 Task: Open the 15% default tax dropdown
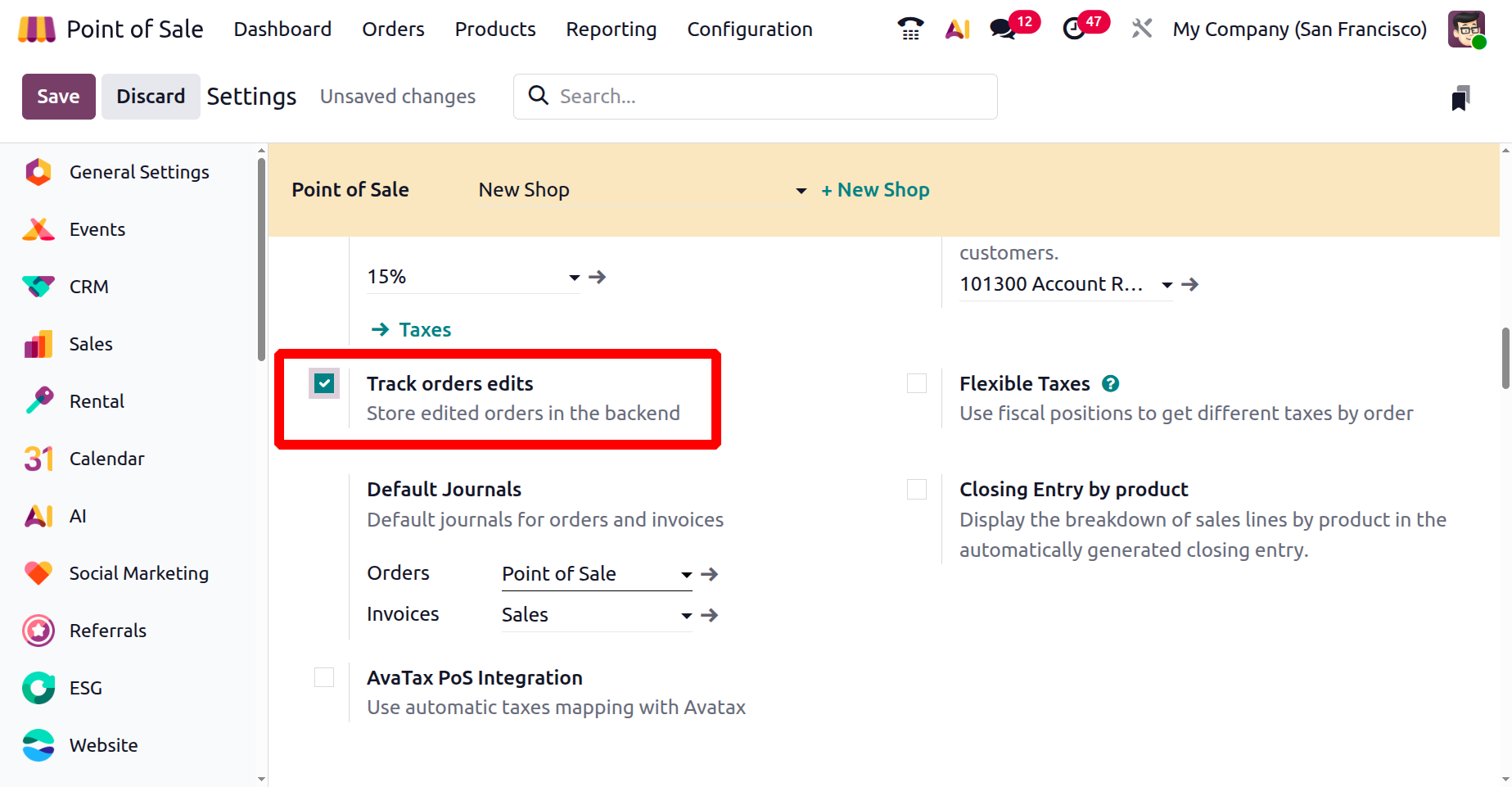[574, 278]
